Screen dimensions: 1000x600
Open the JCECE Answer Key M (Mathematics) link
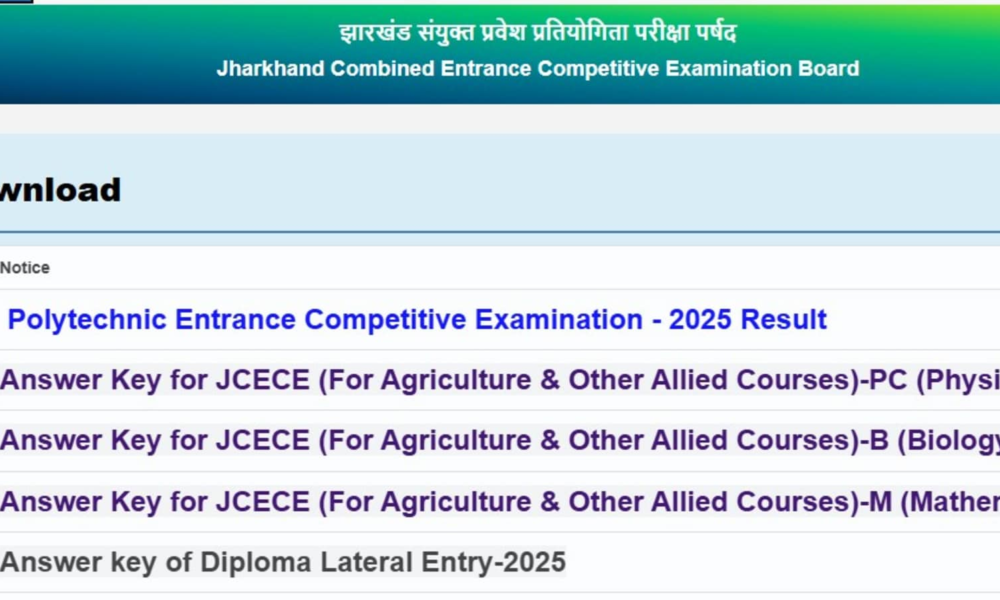coord(500,502)
